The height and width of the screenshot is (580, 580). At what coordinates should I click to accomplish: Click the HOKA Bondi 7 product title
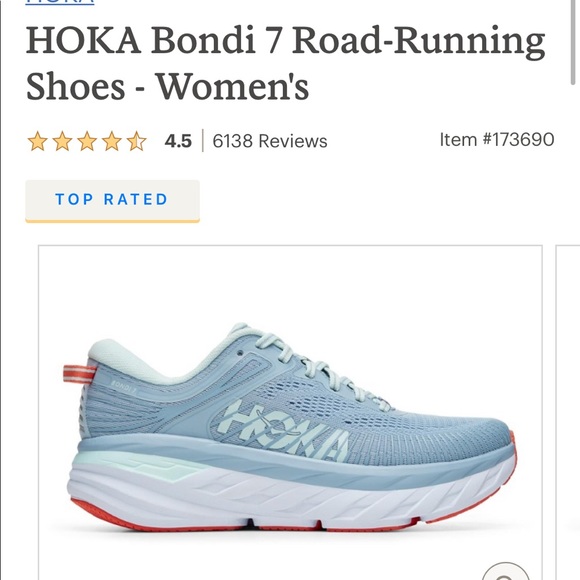tap(285, 63)
